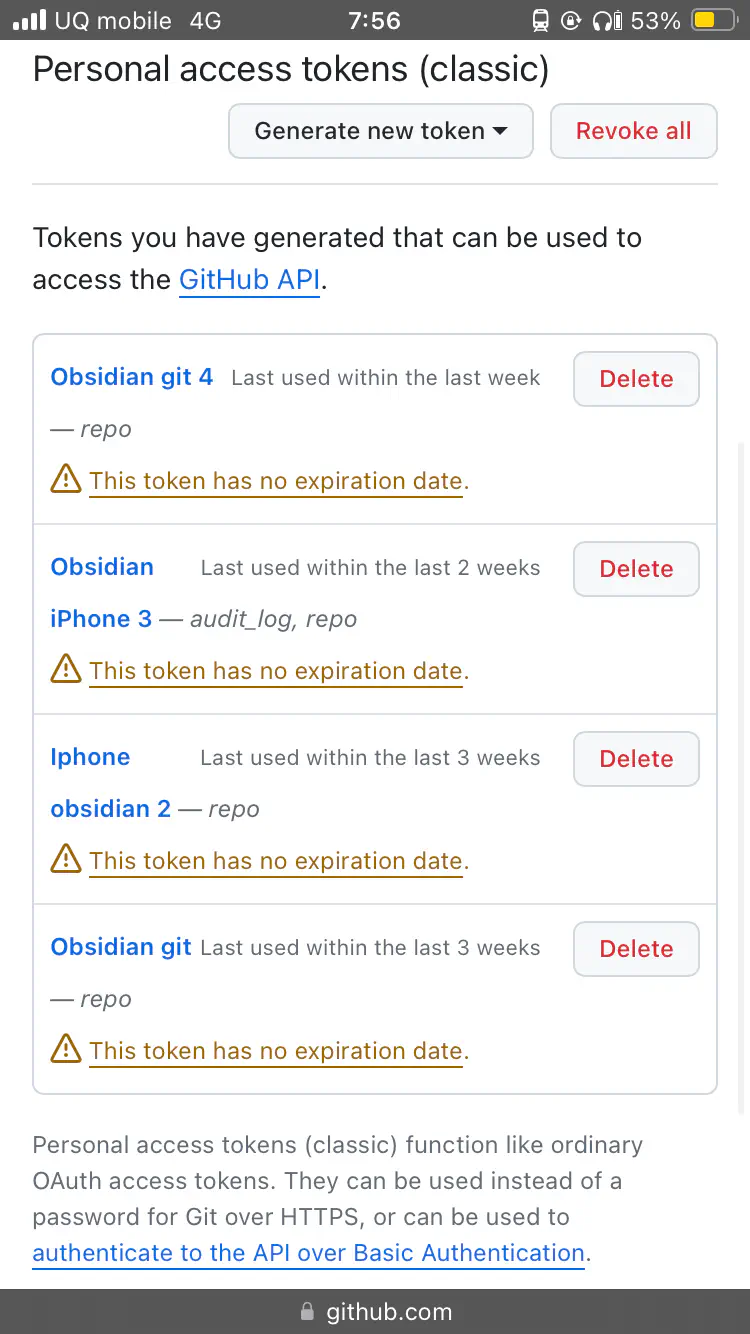Delete the Iphone obsidian 2 token
750x1334 pixels.
[x=636, y=759]
